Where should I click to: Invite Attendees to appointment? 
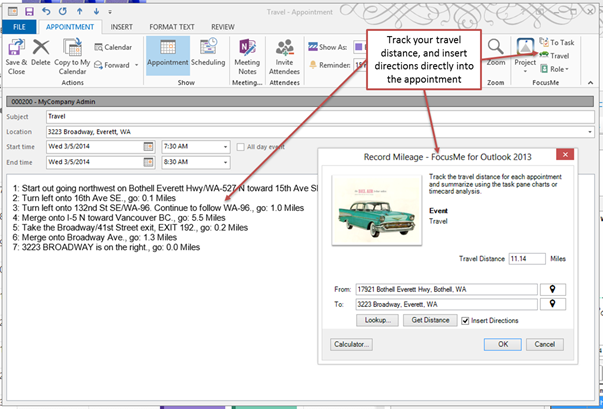coord(285,57)
